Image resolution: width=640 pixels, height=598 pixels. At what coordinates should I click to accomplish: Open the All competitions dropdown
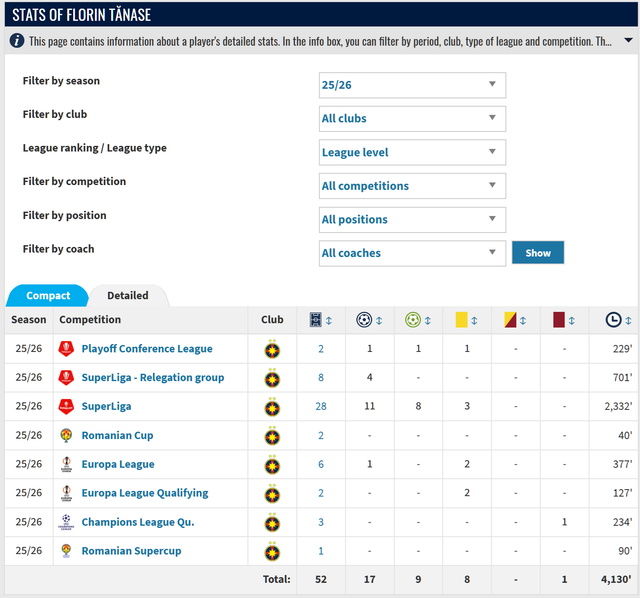(x=412, y=186)
